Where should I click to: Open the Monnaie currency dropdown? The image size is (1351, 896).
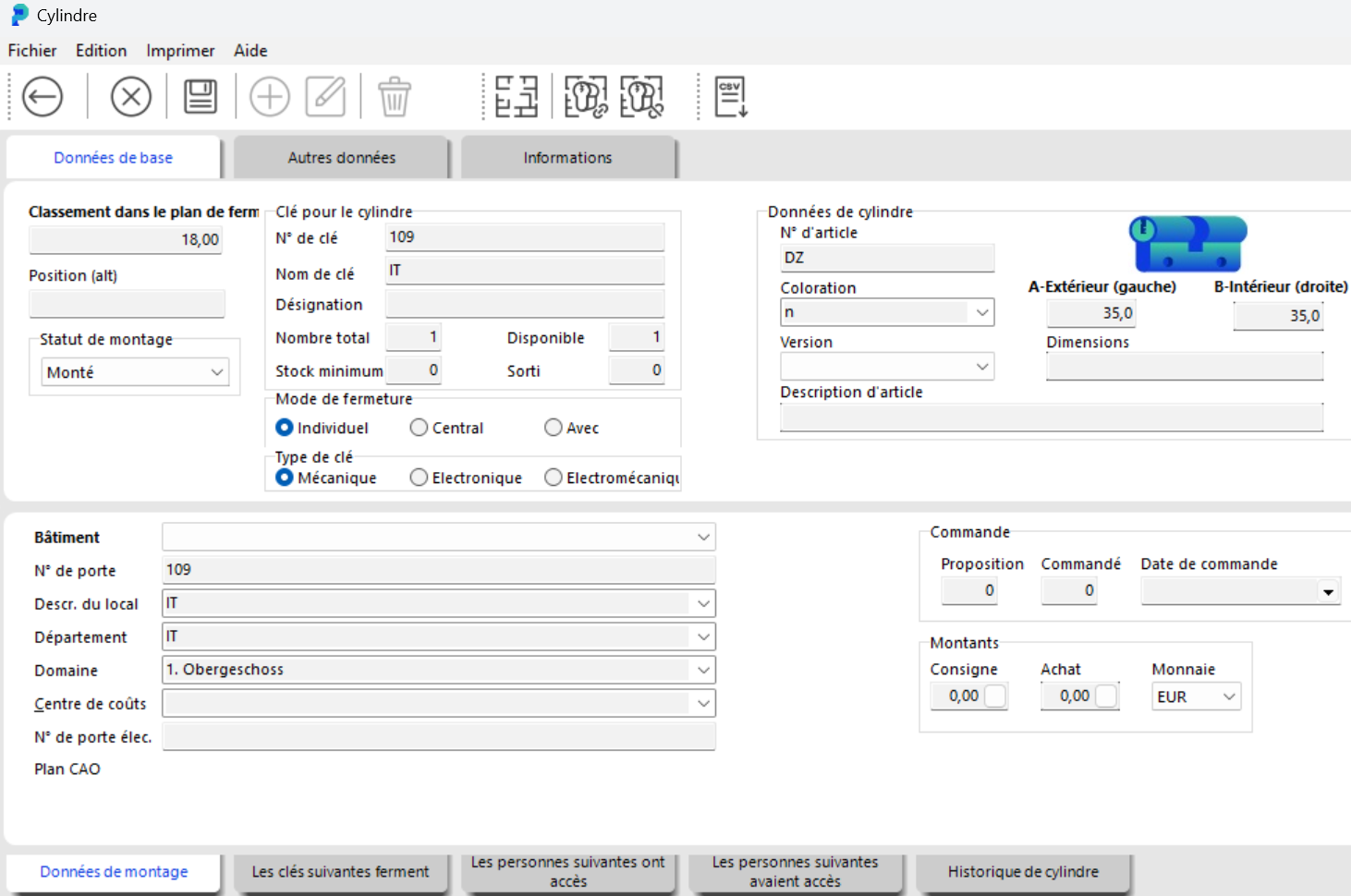point(1197,696)
